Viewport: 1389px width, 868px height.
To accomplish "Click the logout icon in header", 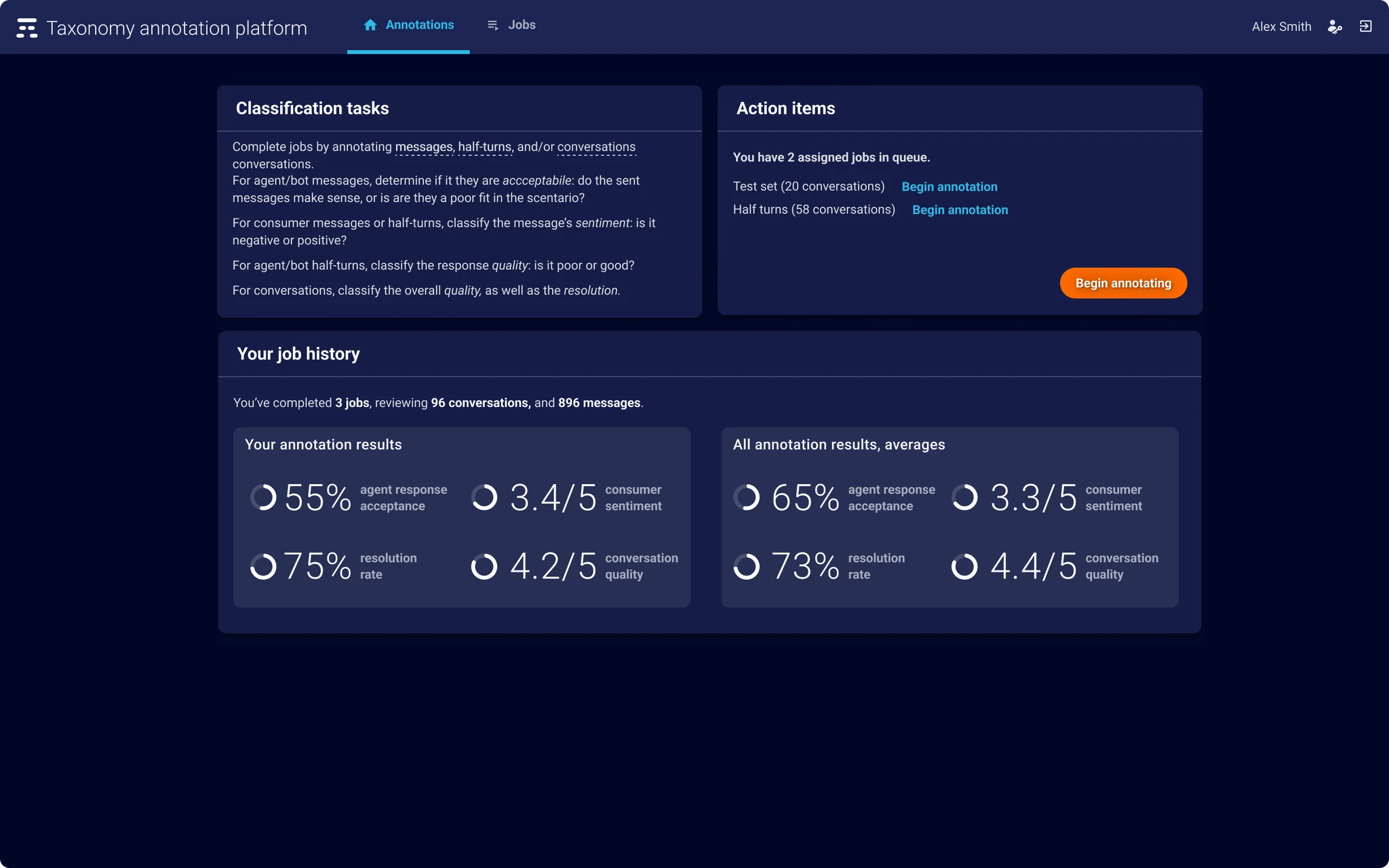I will 1366,26.
